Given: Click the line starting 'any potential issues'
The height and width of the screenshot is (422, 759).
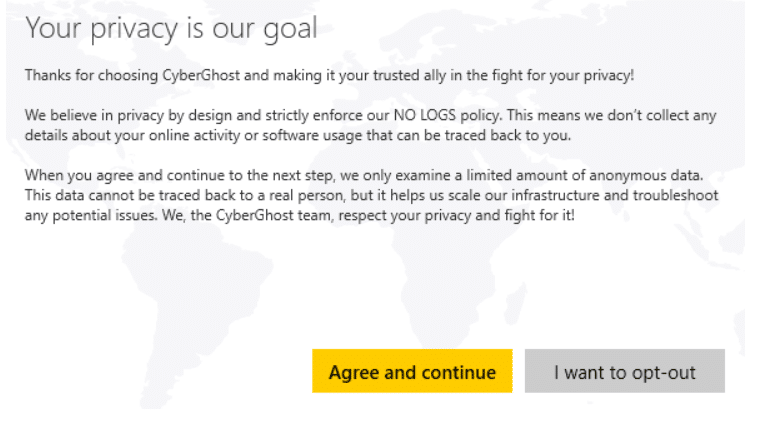Looking at the screenshot, I should (x=300, y=215).
